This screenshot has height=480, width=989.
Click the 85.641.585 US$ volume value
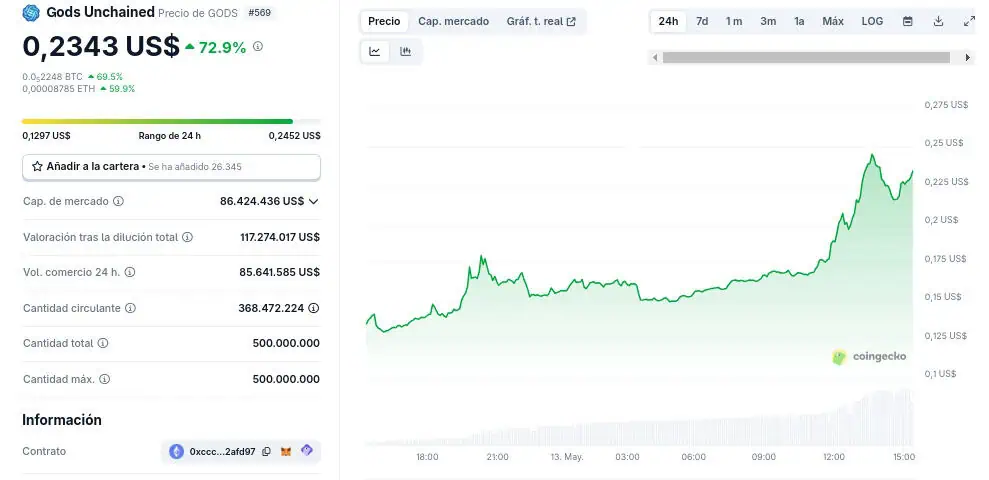279,272
